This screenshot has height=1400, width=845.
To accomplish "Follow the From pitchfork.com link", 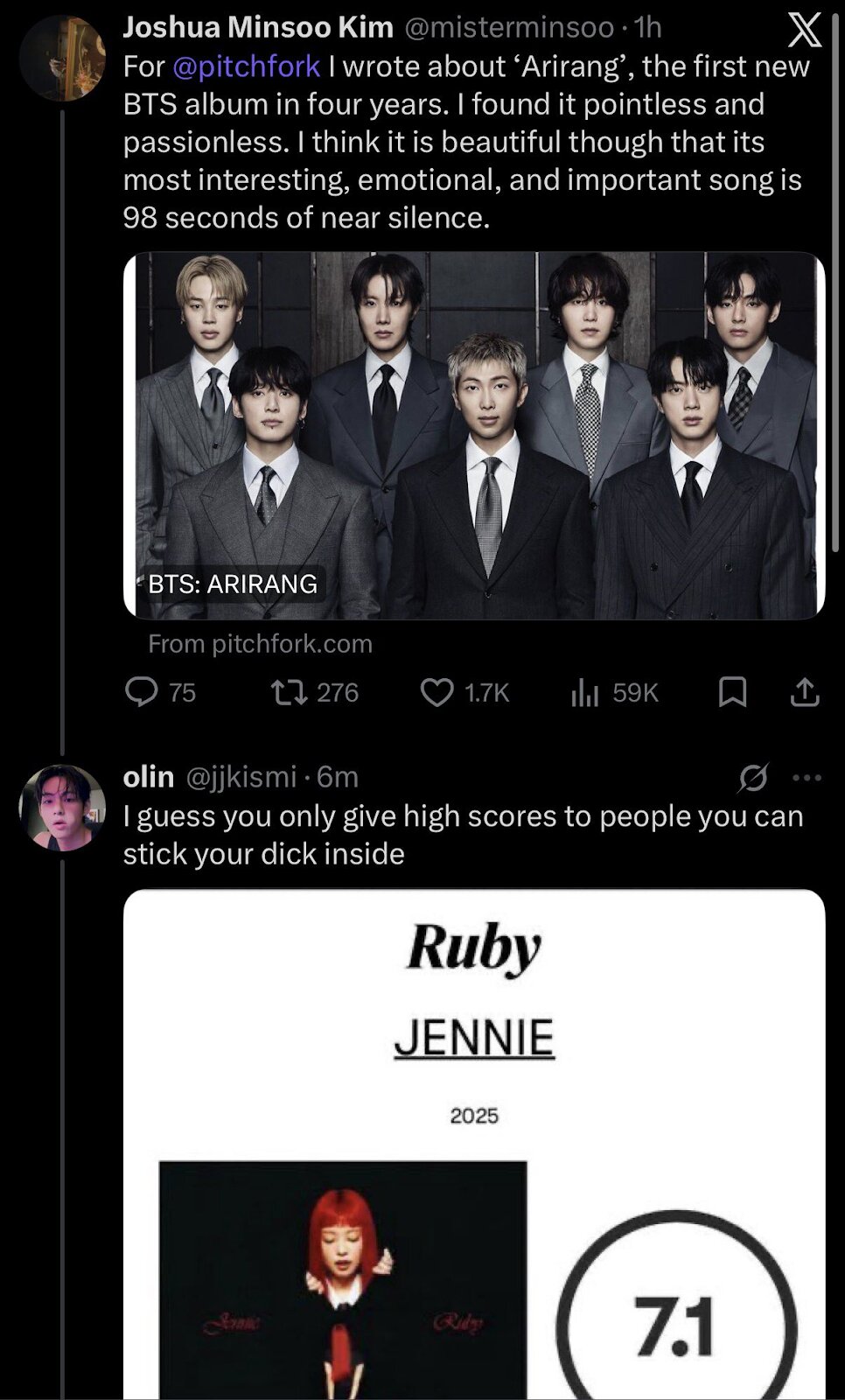I will [260, 644].
